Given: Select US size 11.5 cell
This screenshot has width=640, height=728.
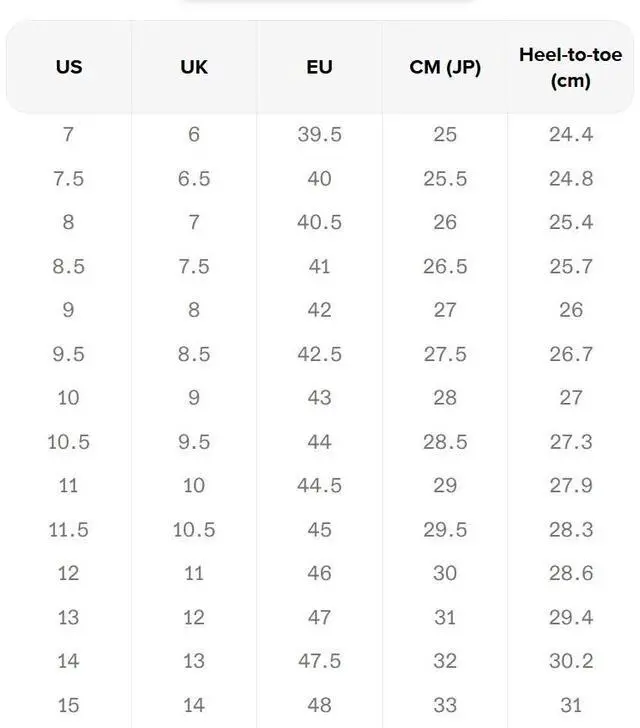Looking at the screenshot, I should (69, 530).
